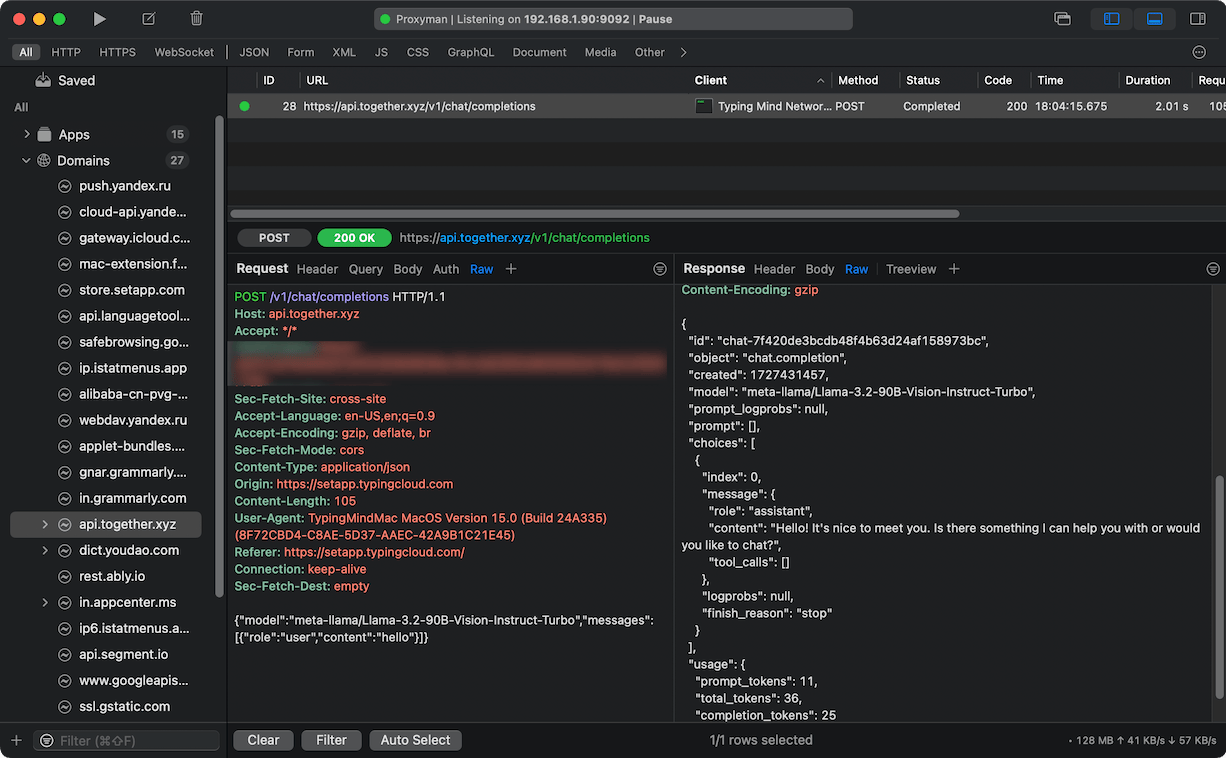This screenshot has height=758, width=1226.
Task: Click the Typing Mind app icon in row
Action: (x=704, y=106)
